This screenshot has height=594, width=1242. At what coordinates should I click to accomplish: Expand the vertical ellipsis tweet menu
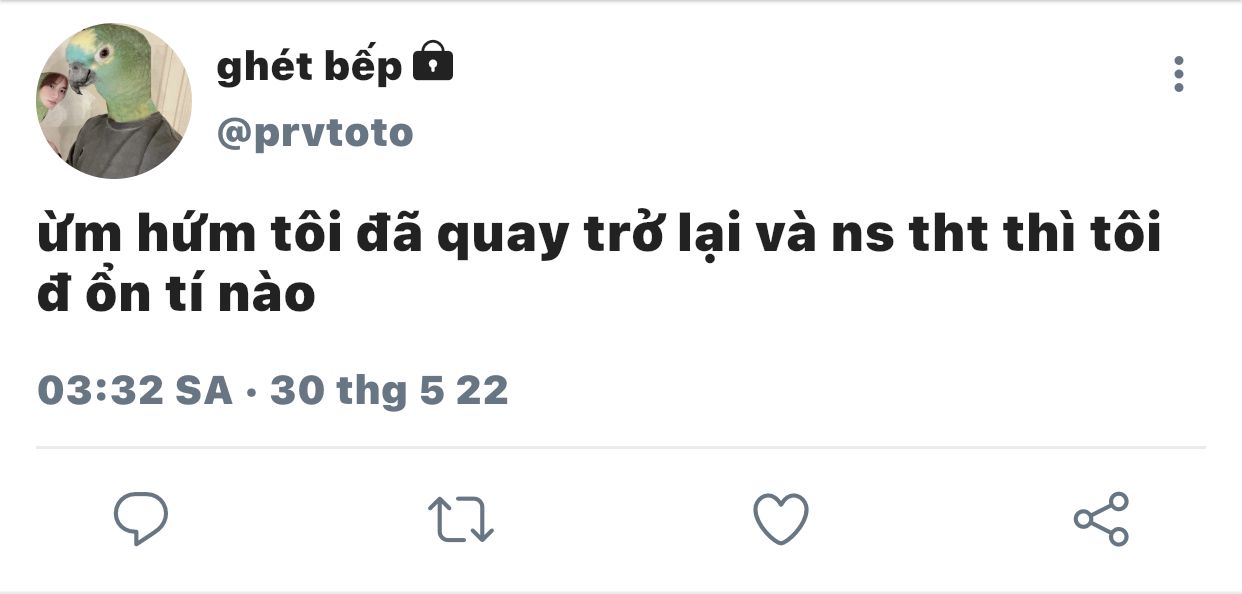pos(1179,74)
